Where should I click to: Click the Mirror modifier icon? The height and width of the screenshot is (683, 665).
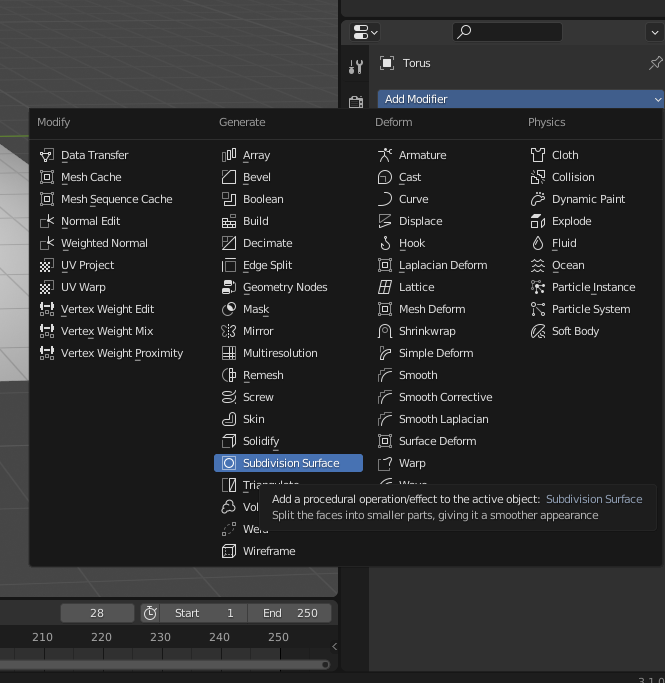[x=229, y=331]
